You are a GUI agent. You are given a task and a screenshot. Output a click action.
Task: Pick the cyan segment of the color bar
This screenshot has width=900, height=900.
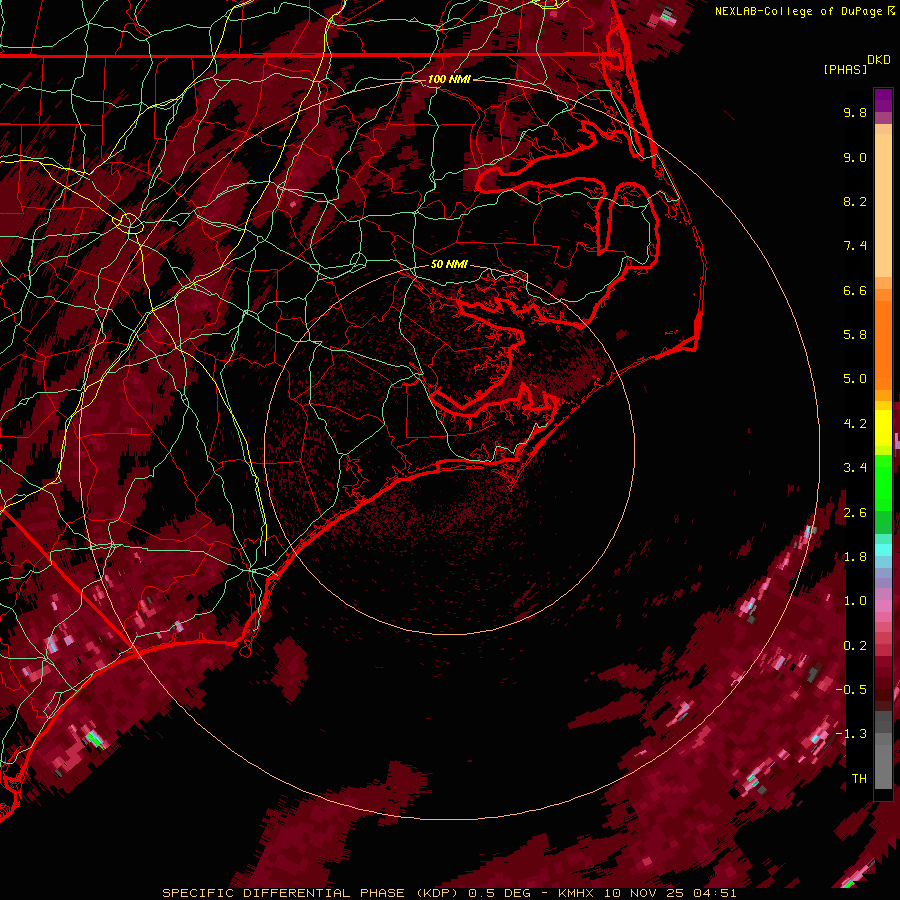click(883, 550)
